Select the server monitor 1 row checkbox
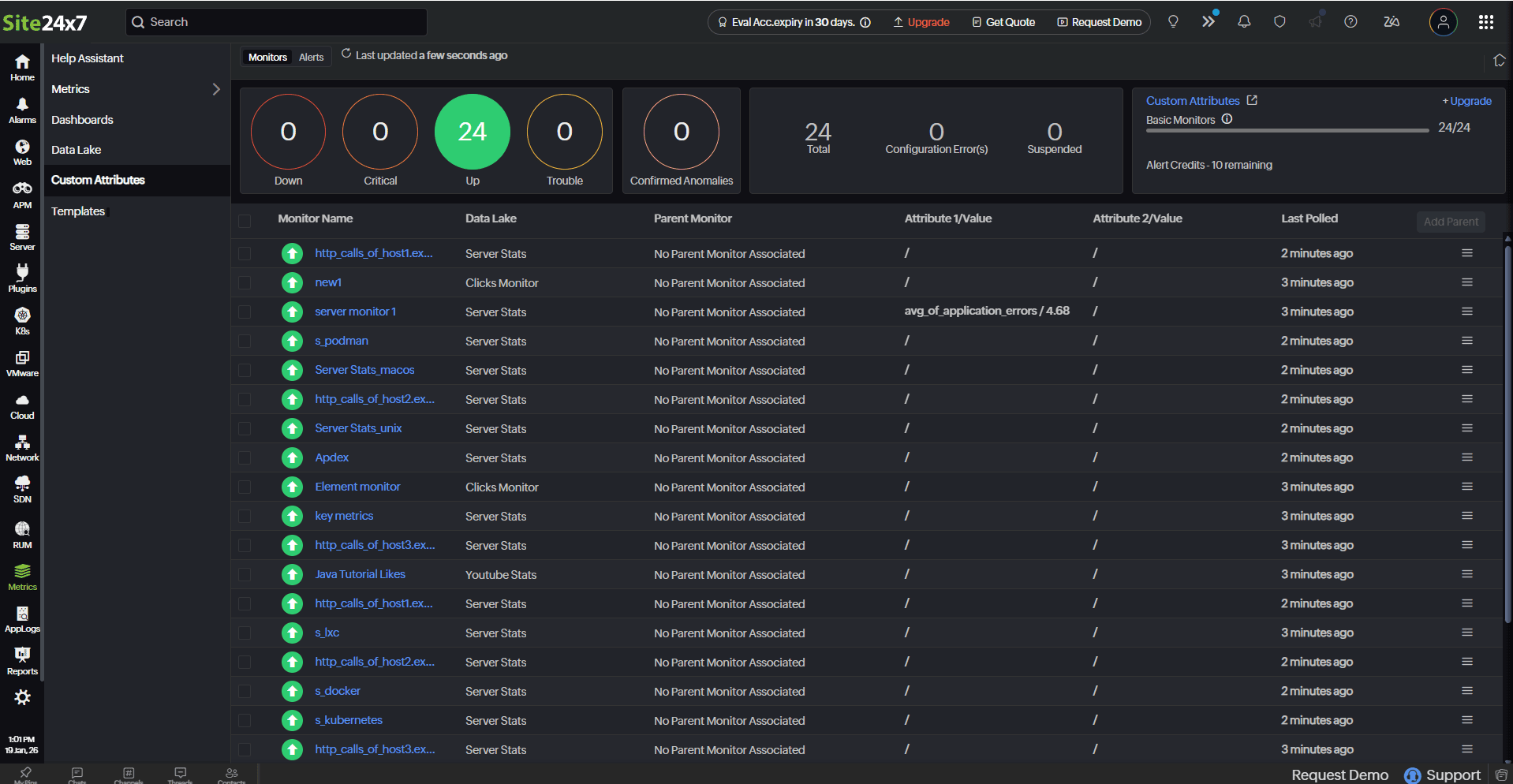Image resolution: width=1513 pixels, height=784 pixels. click(245, 312)
